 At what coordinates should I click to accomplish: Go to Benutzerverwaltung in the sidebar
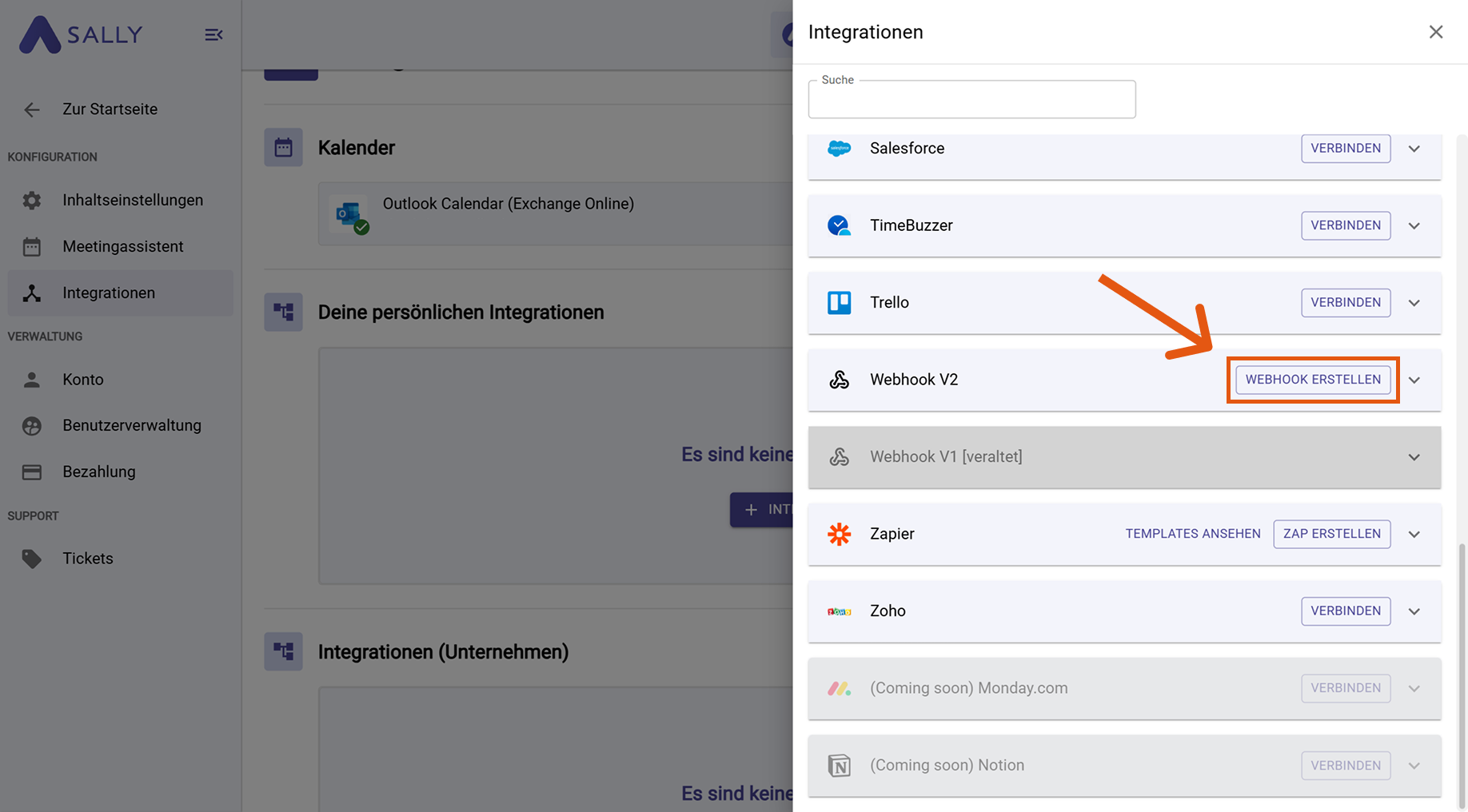click(132, 425)
